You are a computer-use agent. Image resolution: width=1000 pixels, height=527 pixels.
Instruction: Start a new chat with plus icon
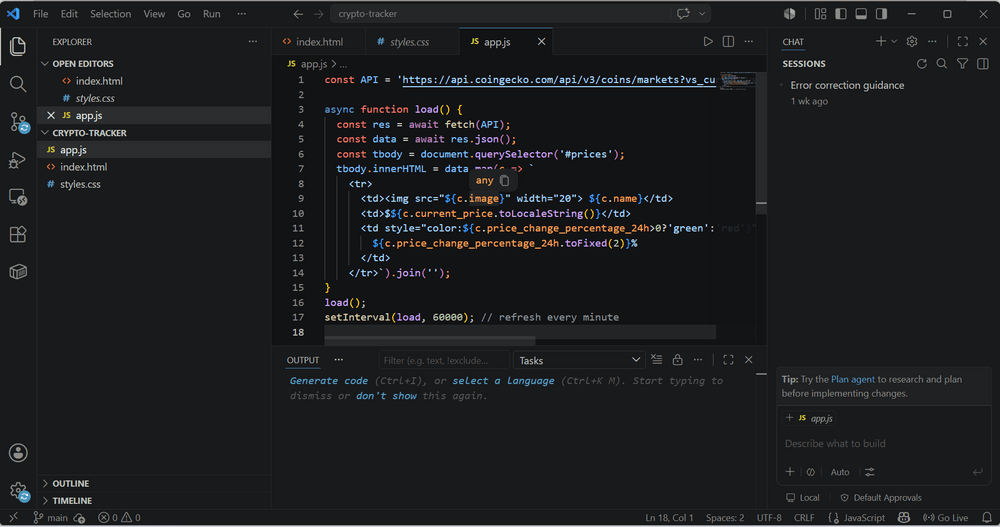click(x=881, y=41)
